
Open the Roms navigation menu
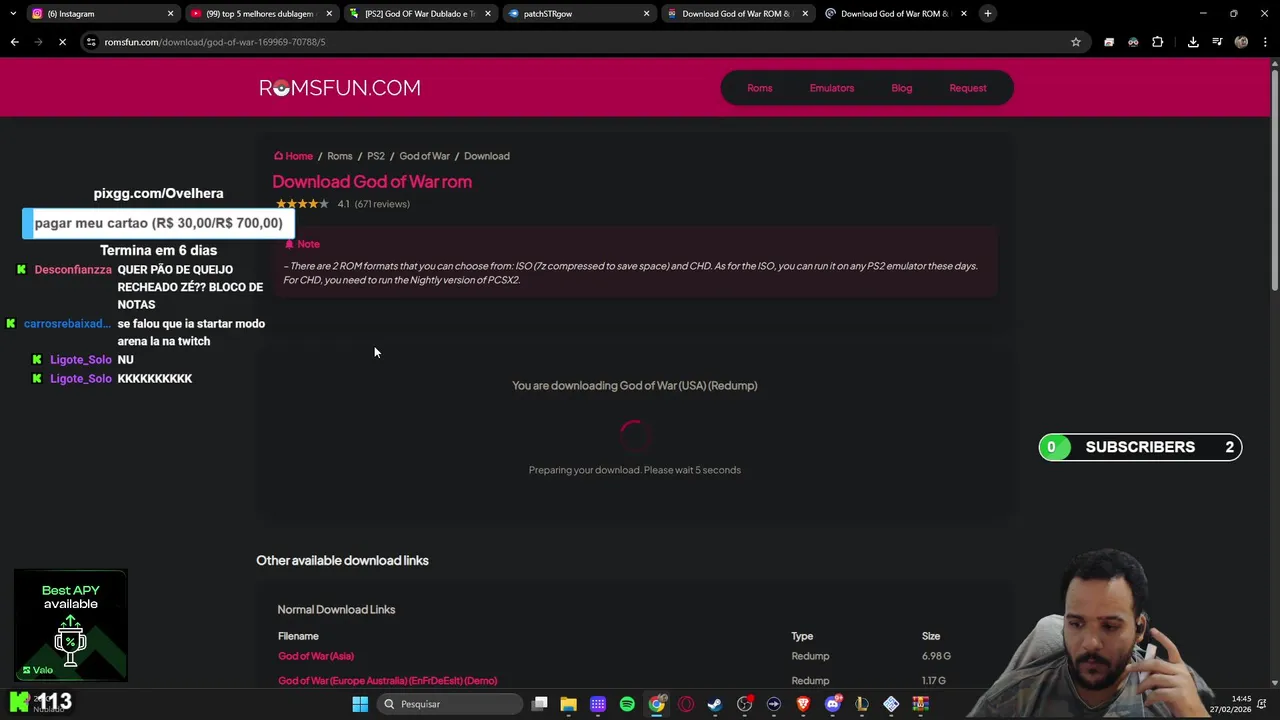point(760,88)
